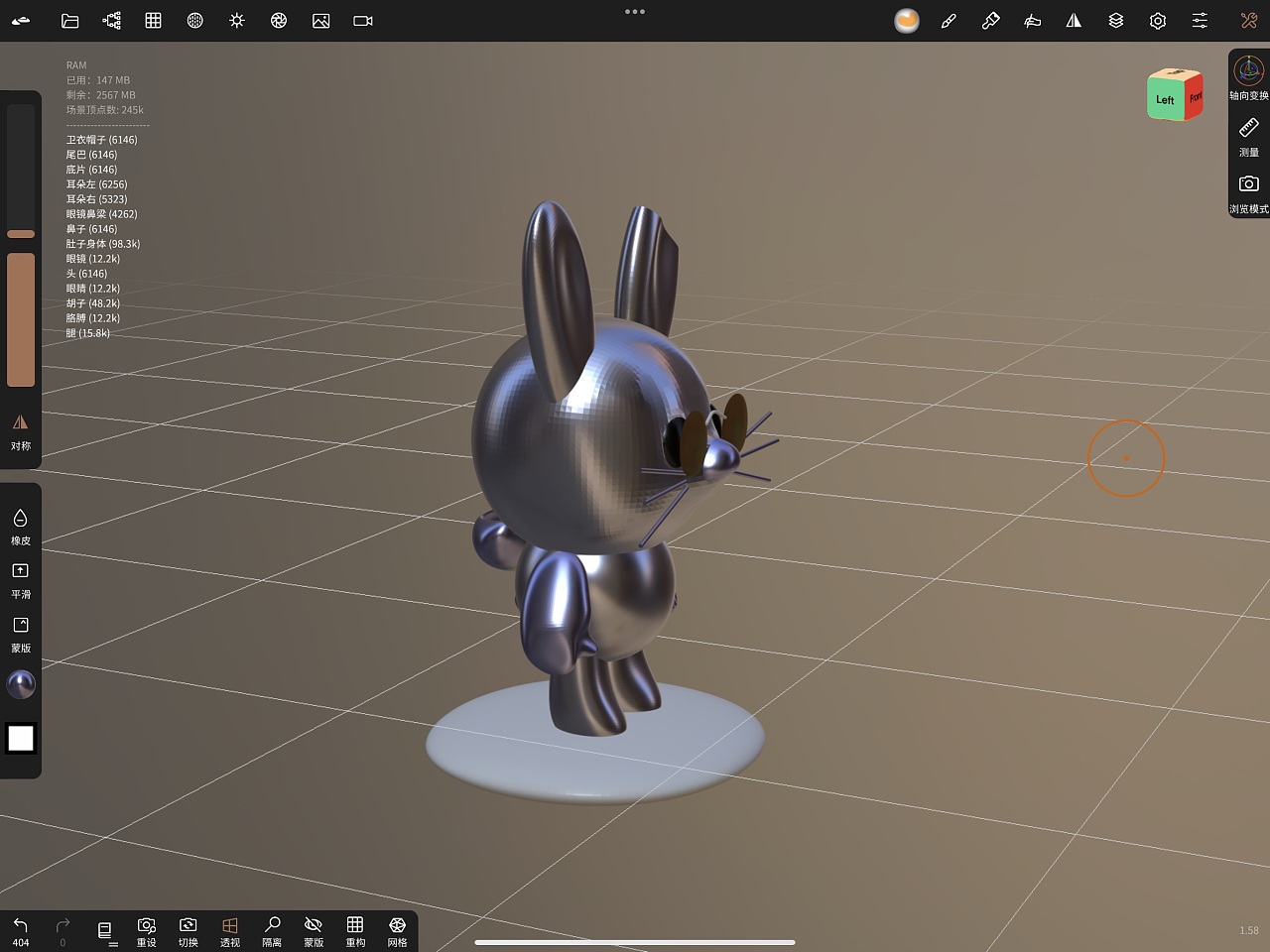Image resolution: width=1270 pixels, height=952 pixels.
Task: Open the tools selection menu
Action: (1249, 21)
